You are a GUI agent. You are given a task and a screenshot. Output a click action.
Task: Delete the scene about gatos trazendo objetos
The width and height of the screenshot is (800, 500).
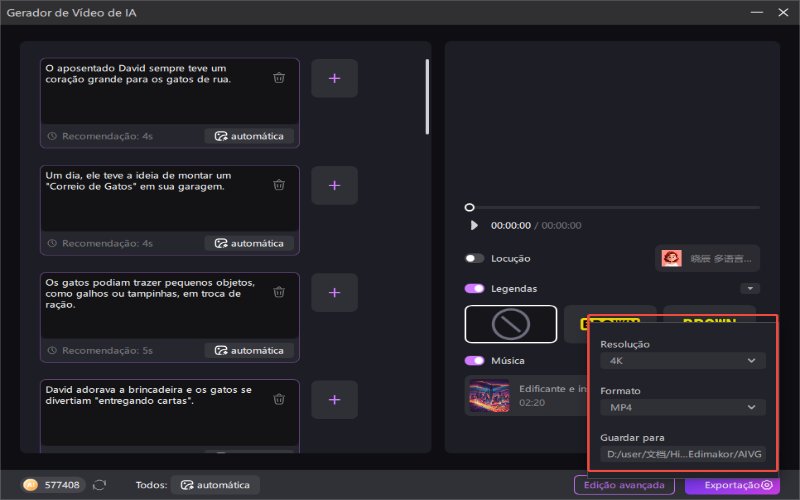(x=279, y=292)
